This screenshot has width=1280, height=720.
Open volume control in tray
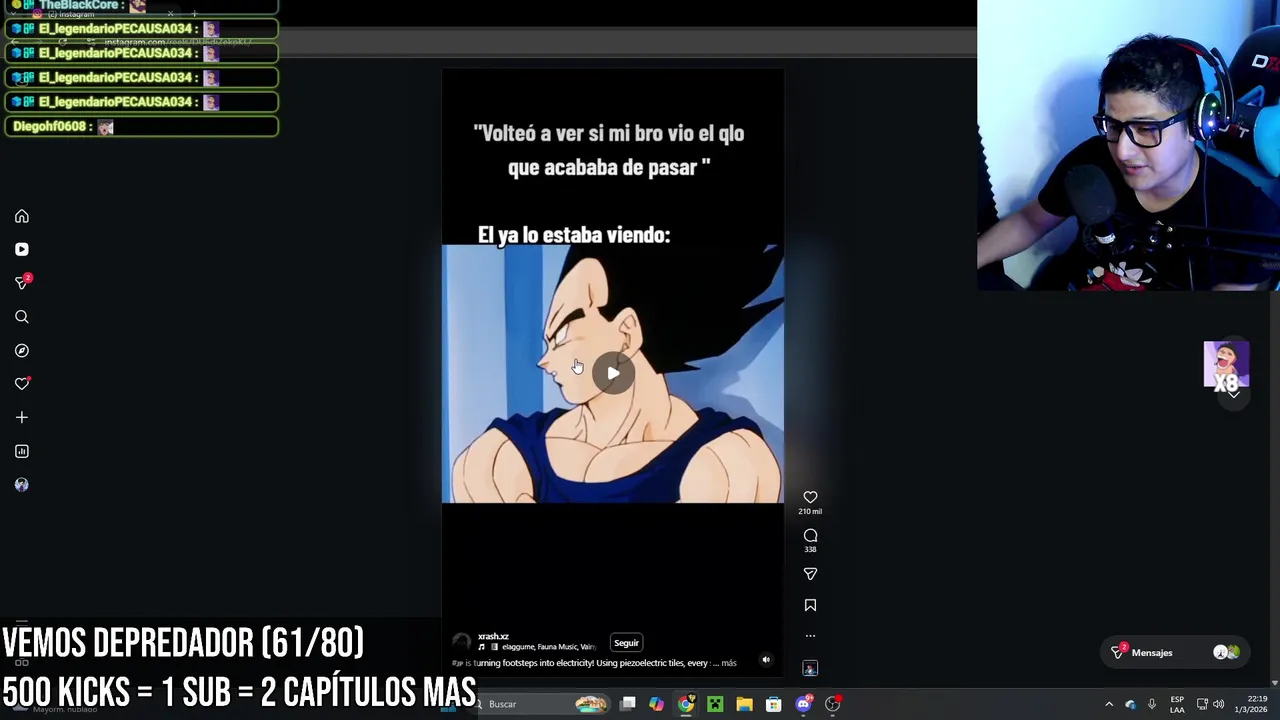(x=1218, y=704)
